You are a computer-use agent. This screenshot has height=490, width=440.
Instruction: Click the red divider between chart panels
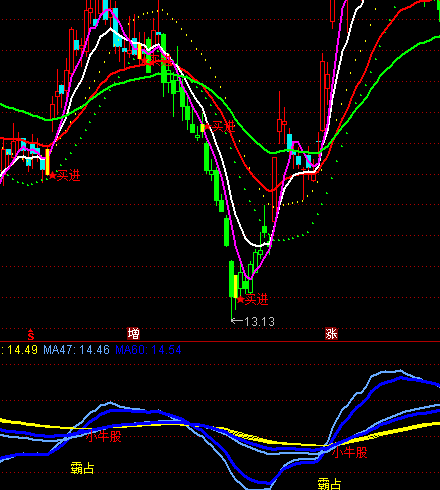point(220,341)
